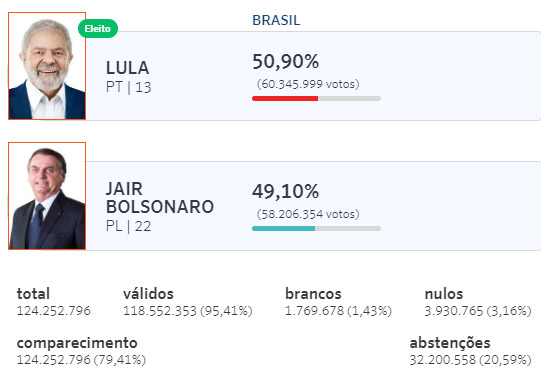Click the JAIR BOLSONARO candidate name
Image resolution: width=541 pixels, height=382 pixels.
(x=160, y=198)
